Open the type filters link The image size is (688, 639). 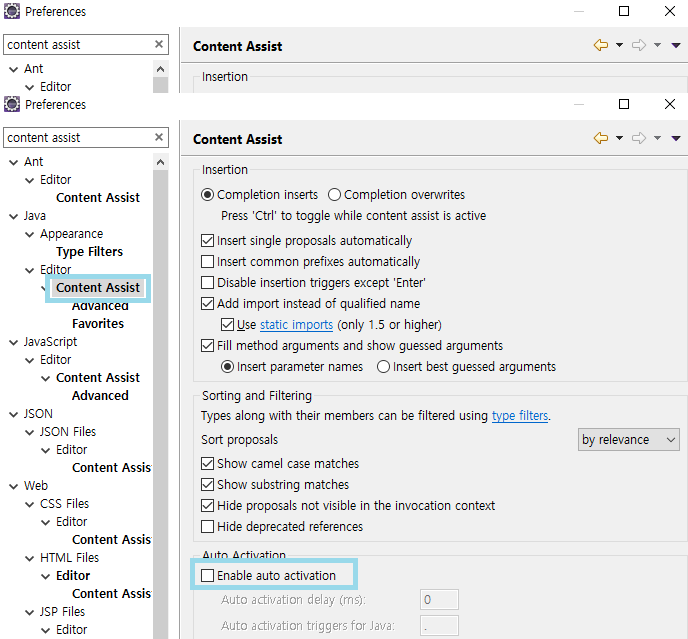[520, 416]
